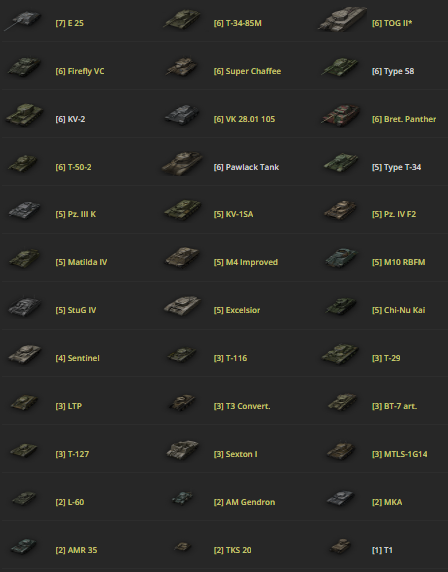Open the Type T-34 entry
The width and height of the screenshot is (448, 572).
[397, 167]
